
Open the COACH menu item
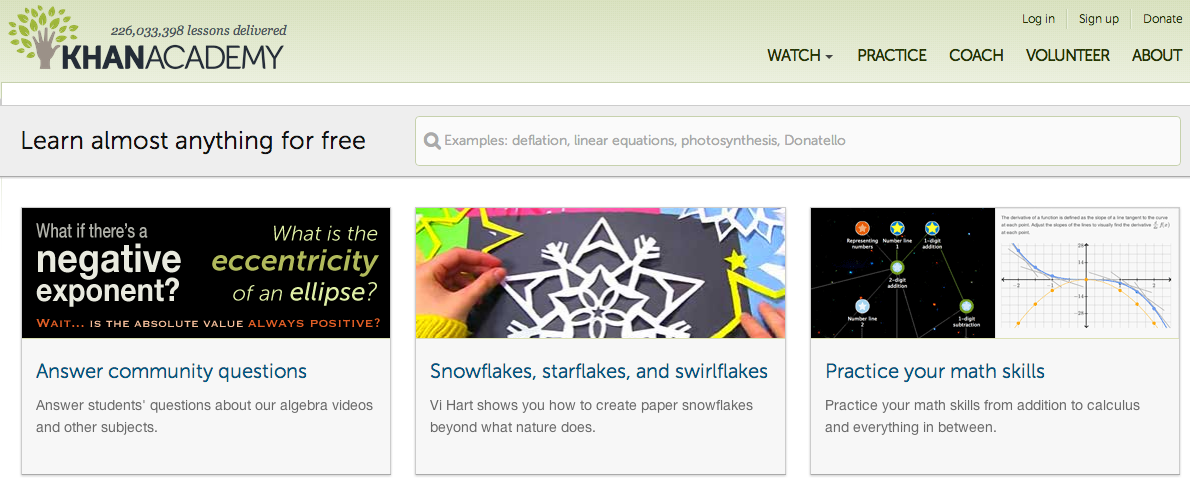(x=976, y=55)
